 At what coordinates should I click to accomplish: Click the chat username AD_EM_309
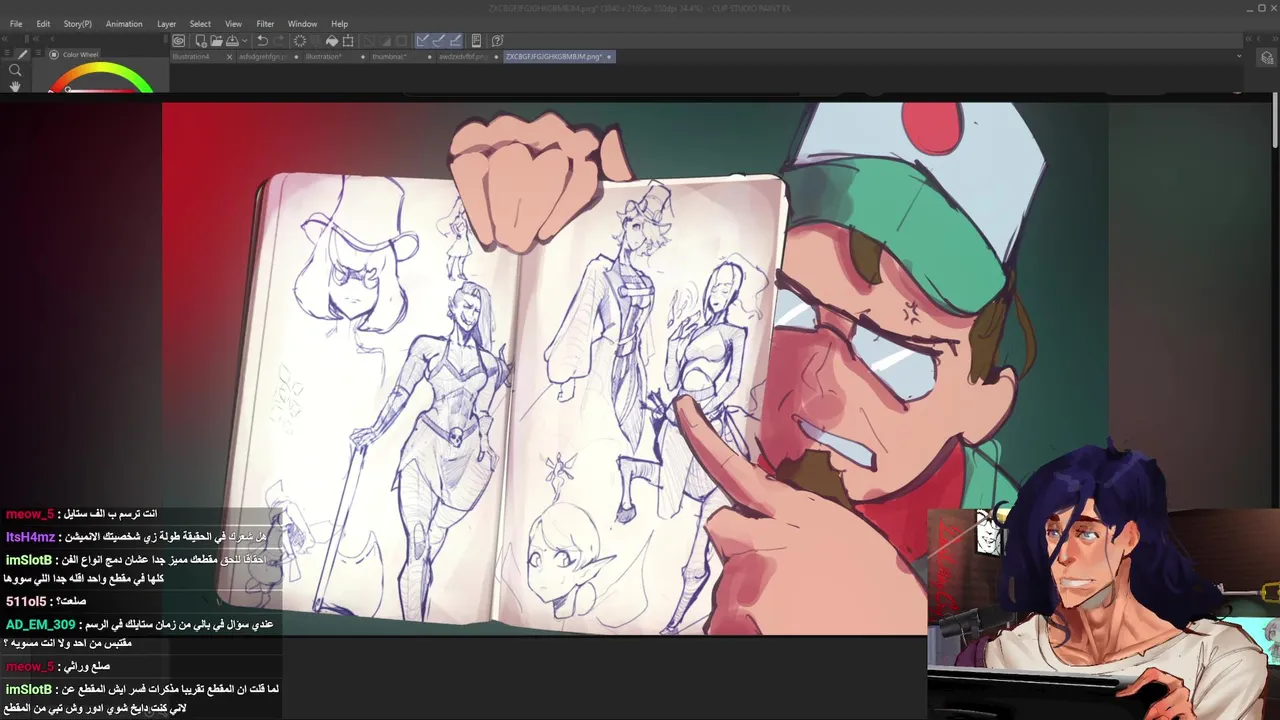coord(41,624)
